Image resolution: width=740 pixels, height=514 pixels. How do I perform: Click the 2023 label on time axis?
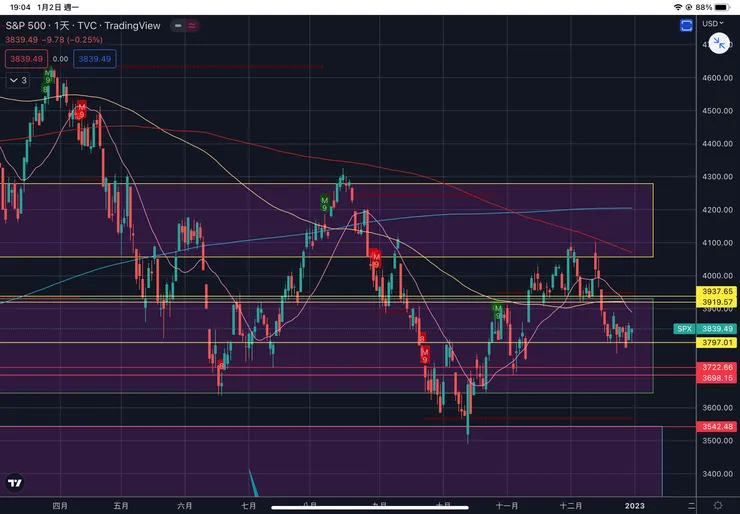click(634, 506)
